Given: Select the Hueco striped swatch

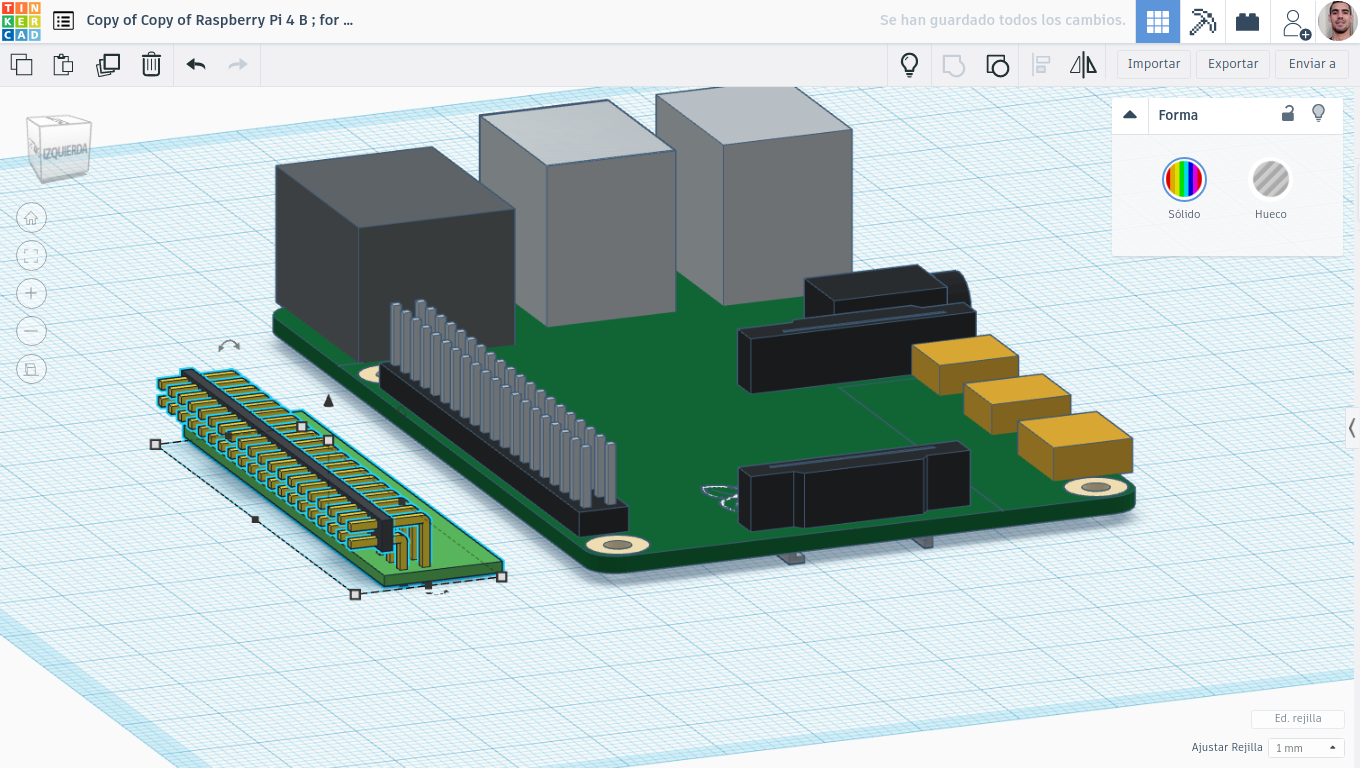Looking at the screenshot, I should (1271, 180).
